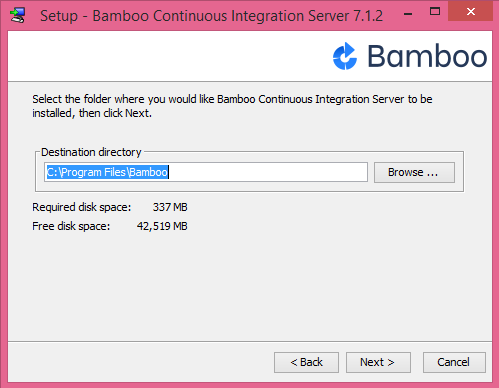Select the 337 MB required space value
Viewport: 499px width, 388px height.
(170, 207)
